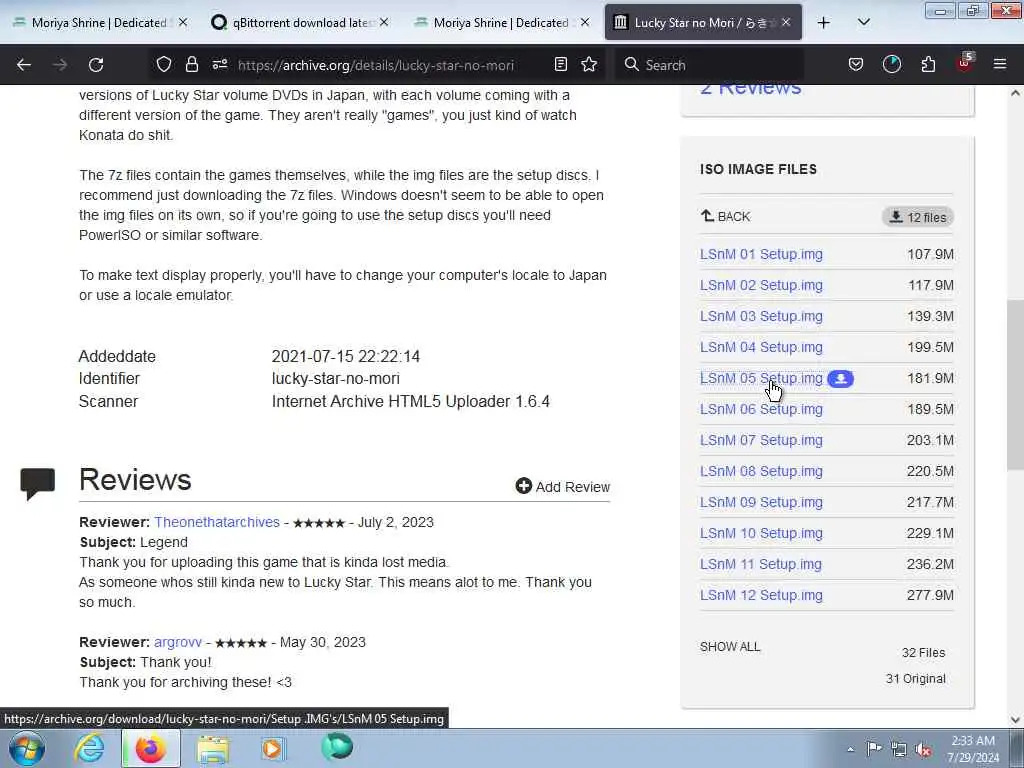This screenshot has height=768, width=1024.
Task: Click the page vertical scrollbar thumb
Action: 1015,385
